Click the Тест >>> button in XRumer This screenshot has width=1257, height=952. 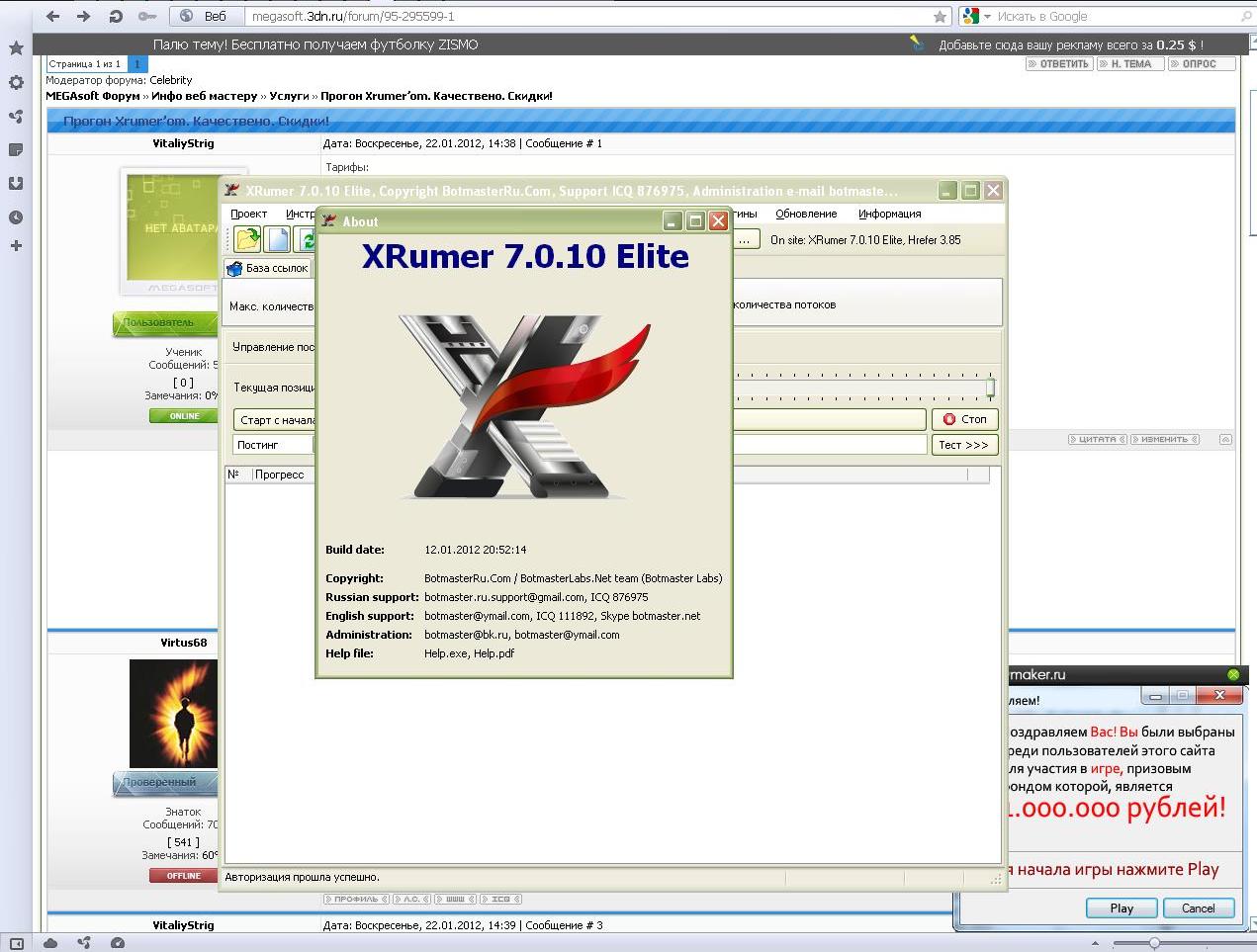pyautogui.click(x=964, y=445)
